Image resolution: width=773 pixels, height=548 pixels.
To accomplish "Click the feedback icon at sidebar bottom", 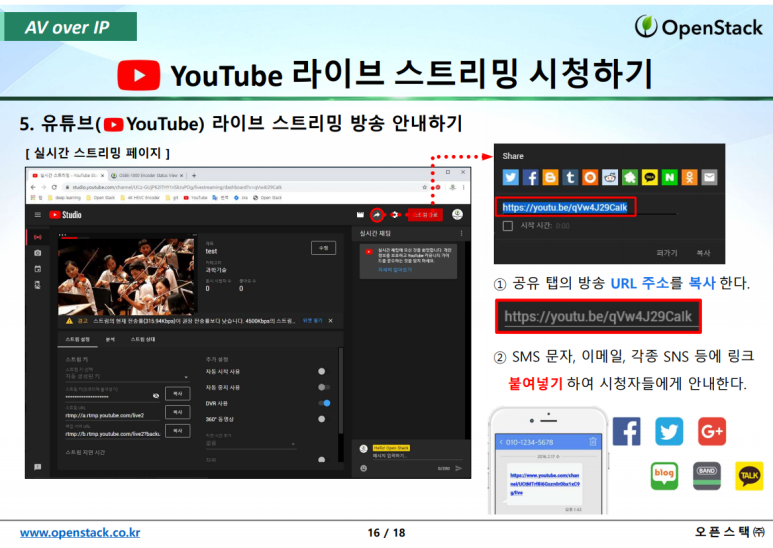I will click(37, 467).
